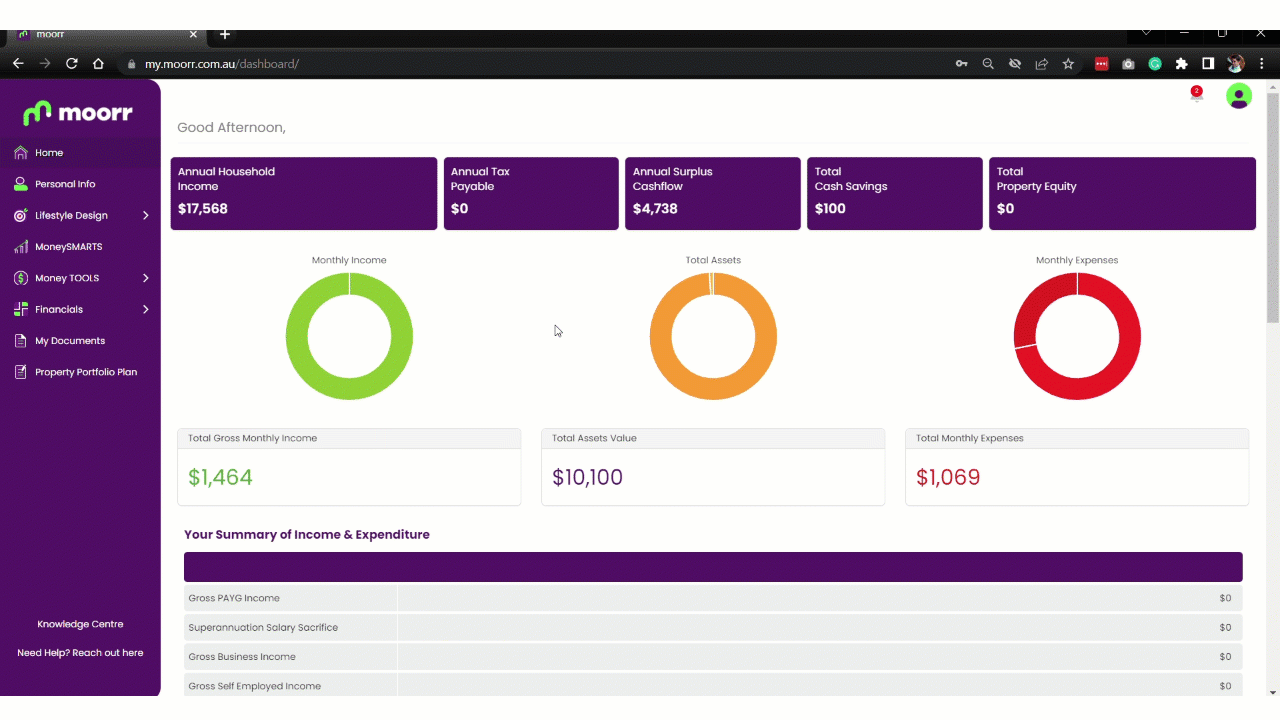Click red extension icon in toolbar
The image size is (1280, 720).
1101,63
